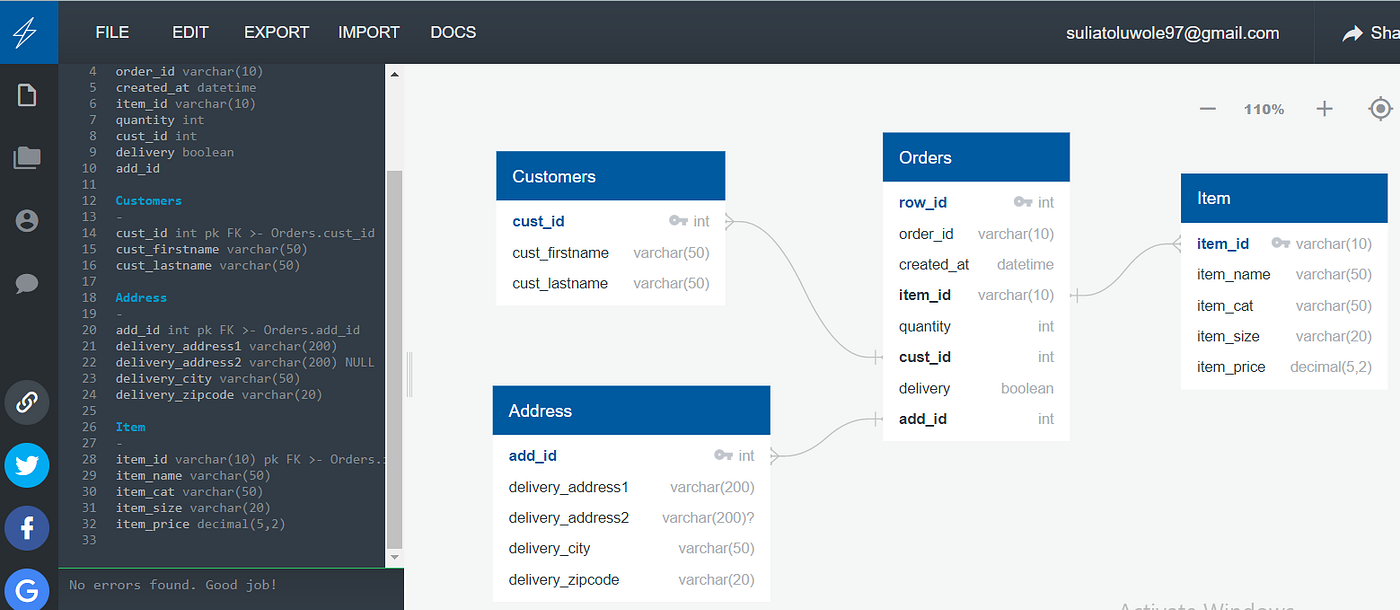The image size is (1400, 610).
Task: Click the delivery boolean field in Orders table
Action: click(x=976, y=388)
